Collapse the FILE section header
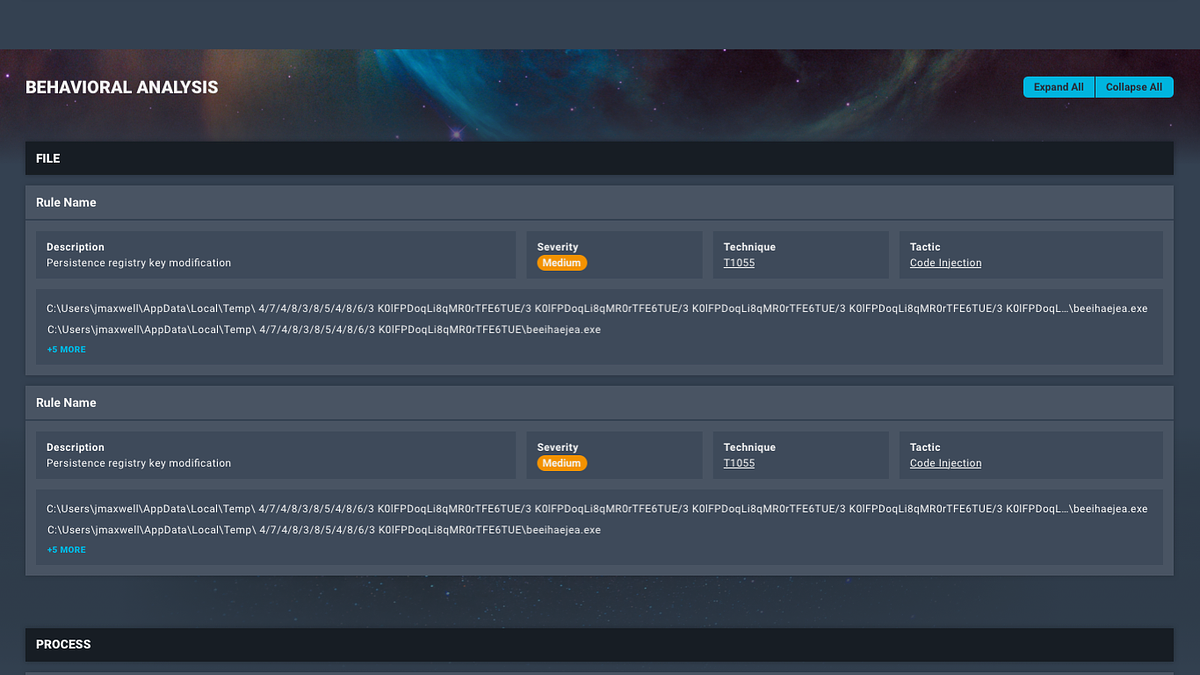 [598, 158]
